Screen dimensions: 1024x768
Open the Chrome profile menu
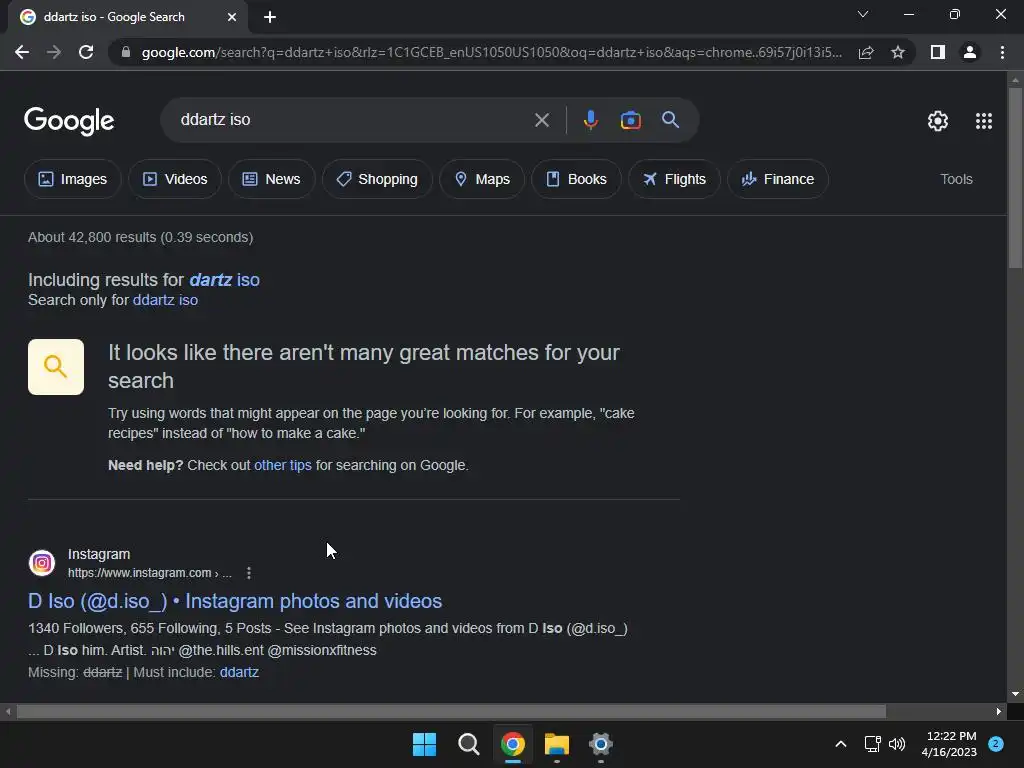pyautogui.click(x=970, y=52)
